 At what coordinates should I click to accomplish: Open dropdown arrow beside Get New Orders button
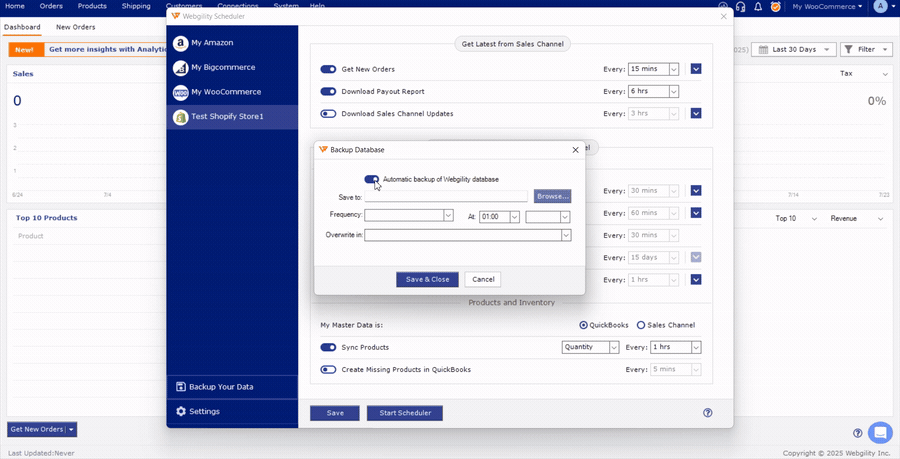(x=72, y=429)
